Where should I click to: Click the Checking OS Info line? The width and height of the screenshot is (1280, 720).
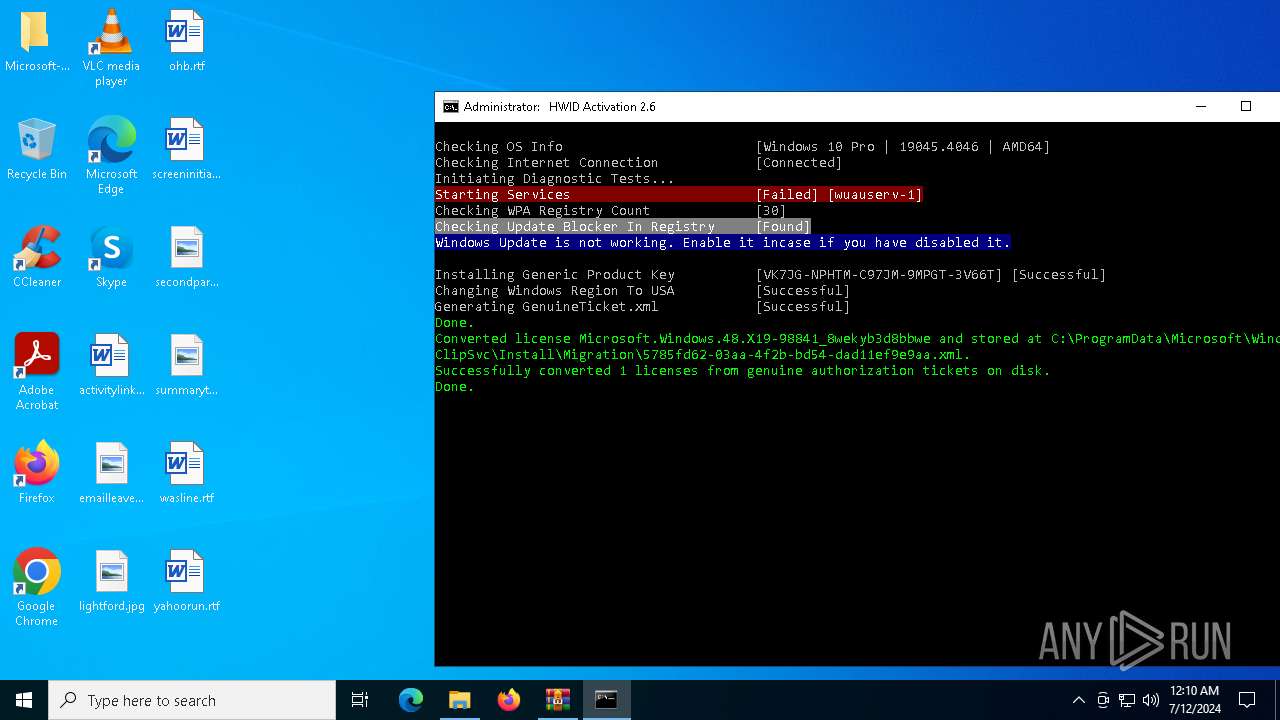coord(742,147)
